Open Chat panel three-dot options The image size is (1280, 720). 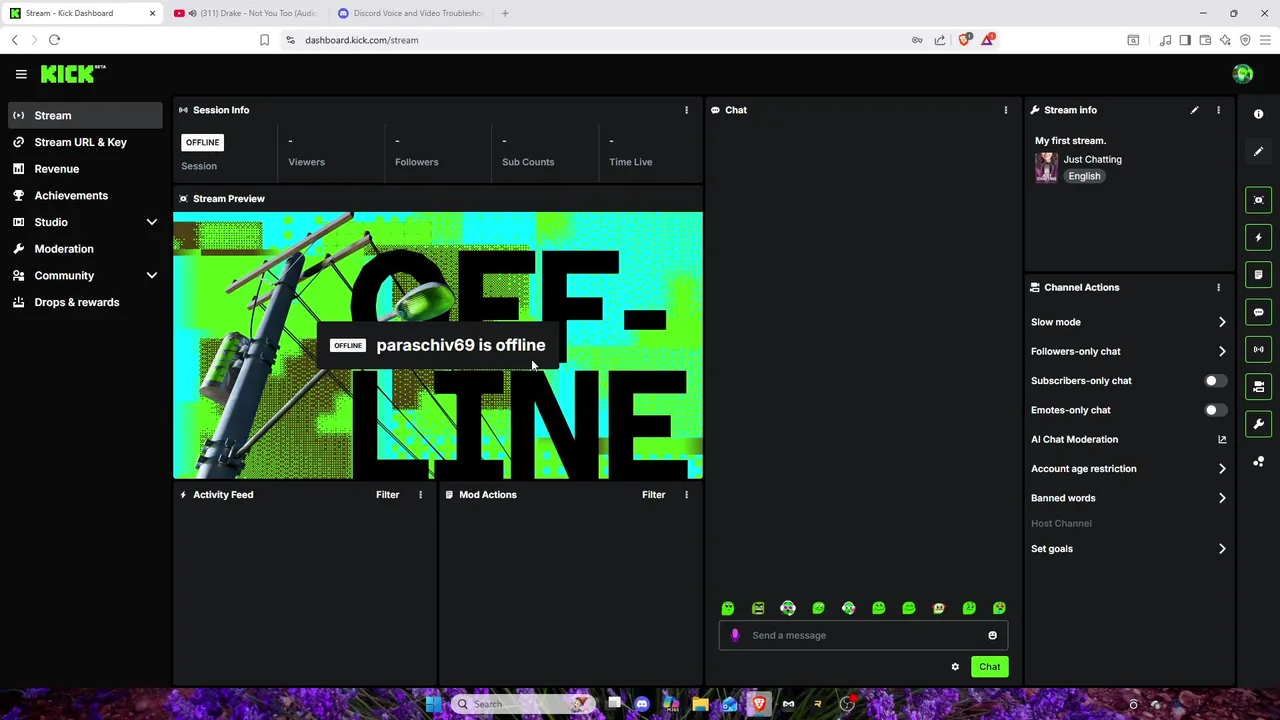click(x=1006, y=110)
